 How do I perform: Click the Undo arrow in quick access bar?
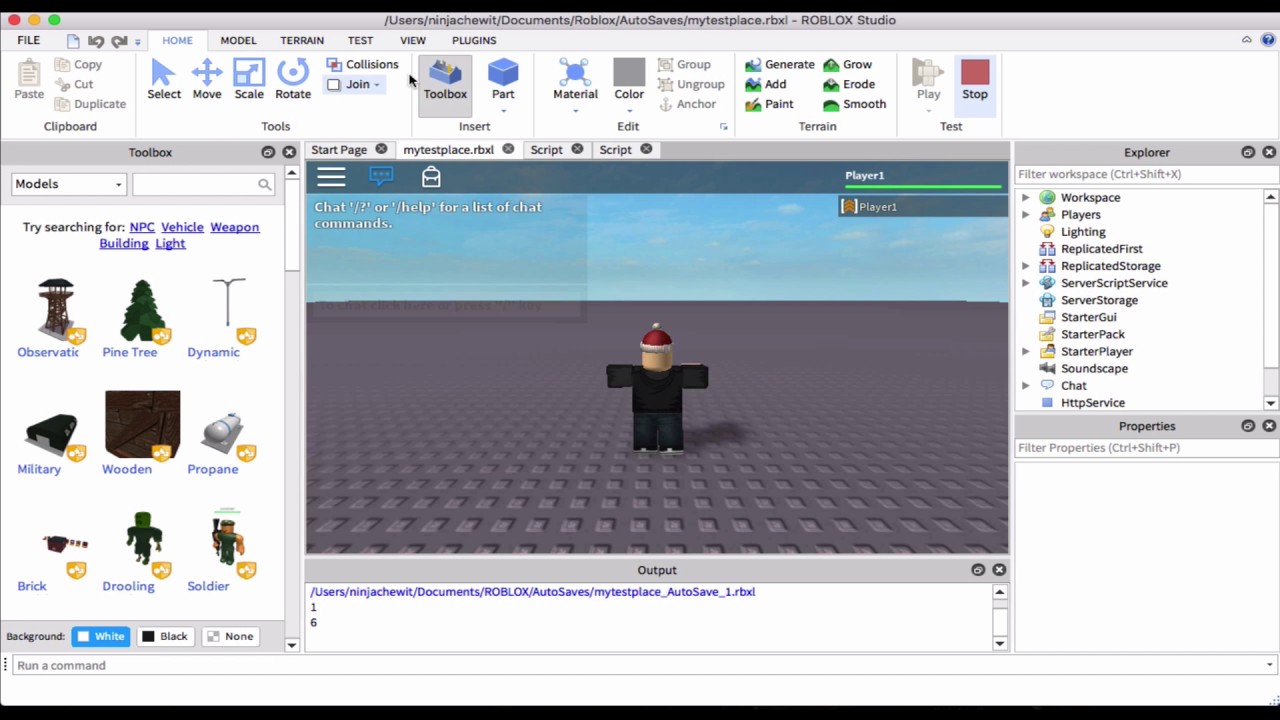coord(96,41)
